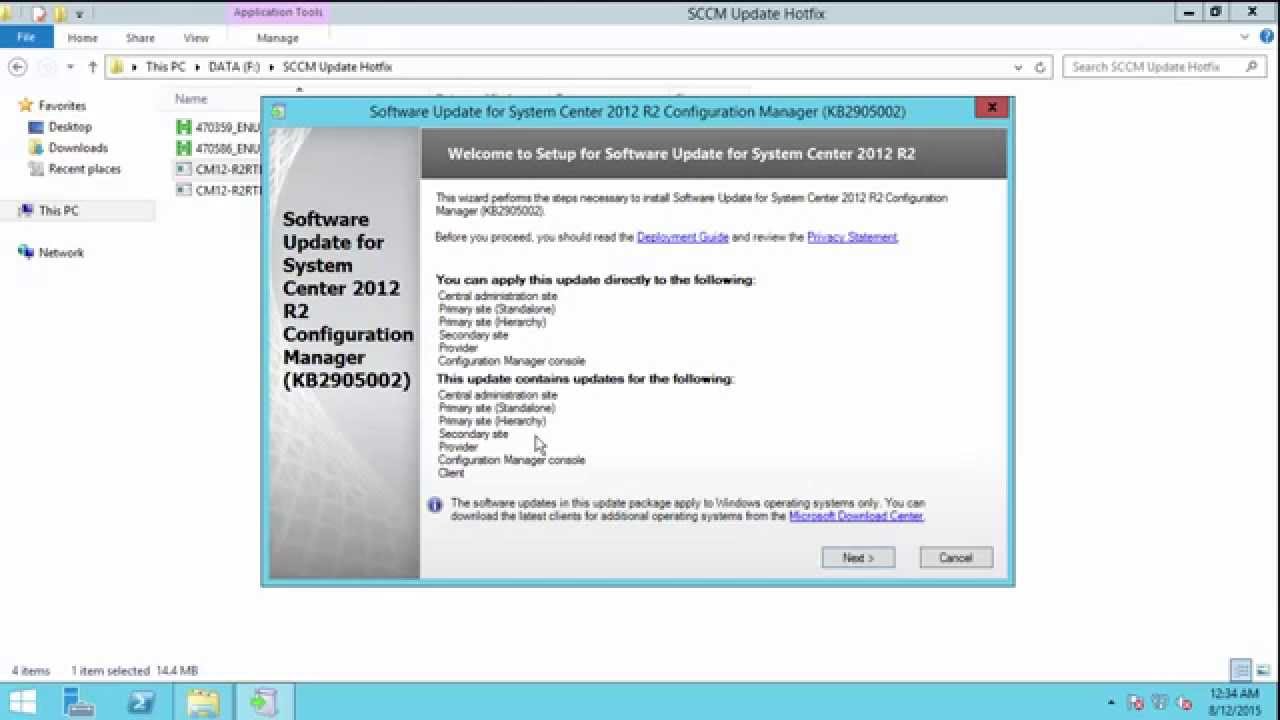Select Downloads in navigation pane
The width and height of the screenshot is (1280, 720).
click(78, 148)
